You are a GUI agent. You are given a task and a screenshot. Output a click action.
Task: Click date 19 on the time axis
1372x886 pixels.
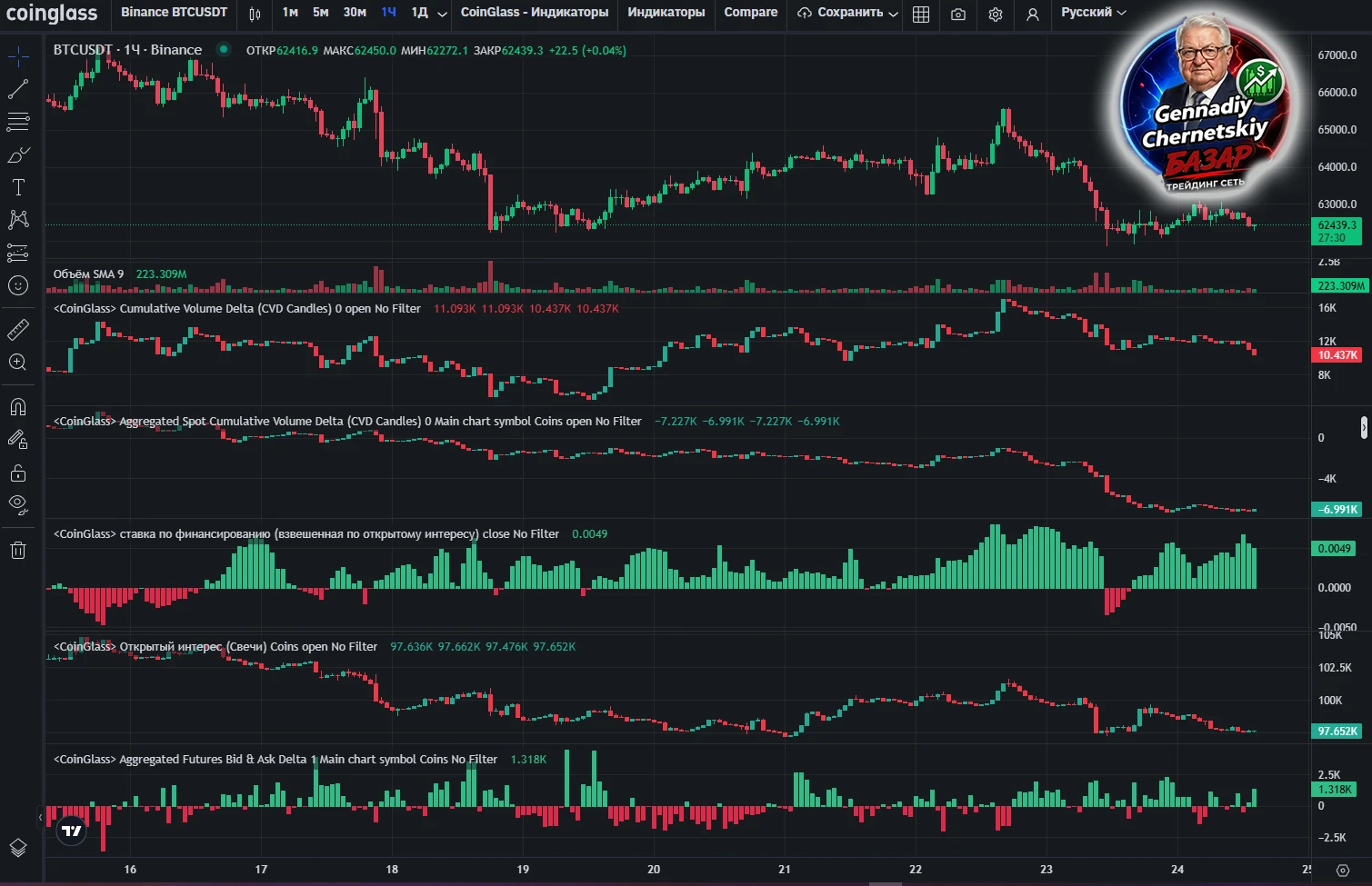(x=523, y=870)
